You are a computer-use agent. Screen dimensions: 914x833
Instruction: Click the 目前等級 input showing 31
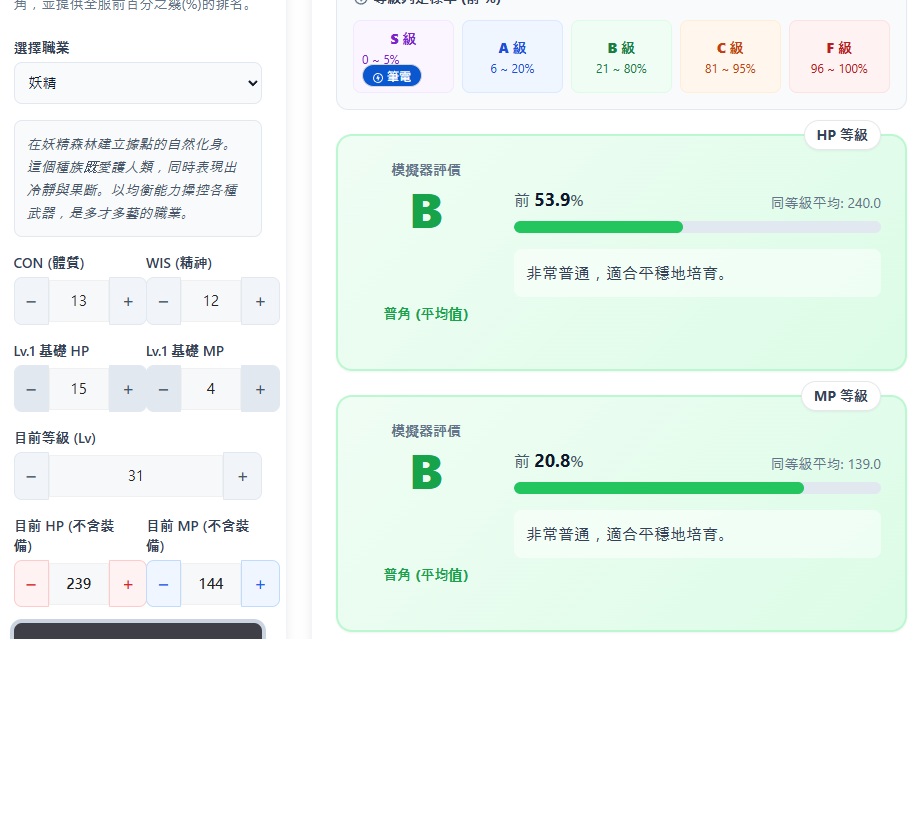coord(136,476)
